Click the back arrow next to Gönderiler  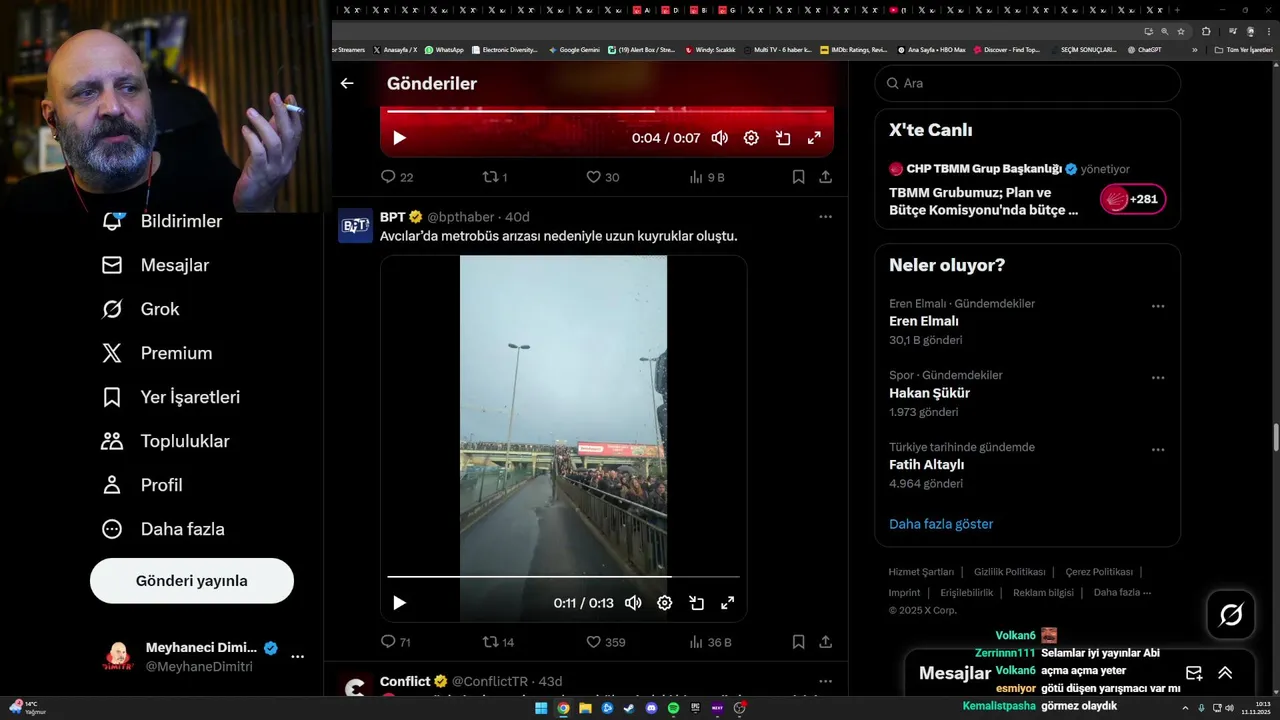pos(347,84)
